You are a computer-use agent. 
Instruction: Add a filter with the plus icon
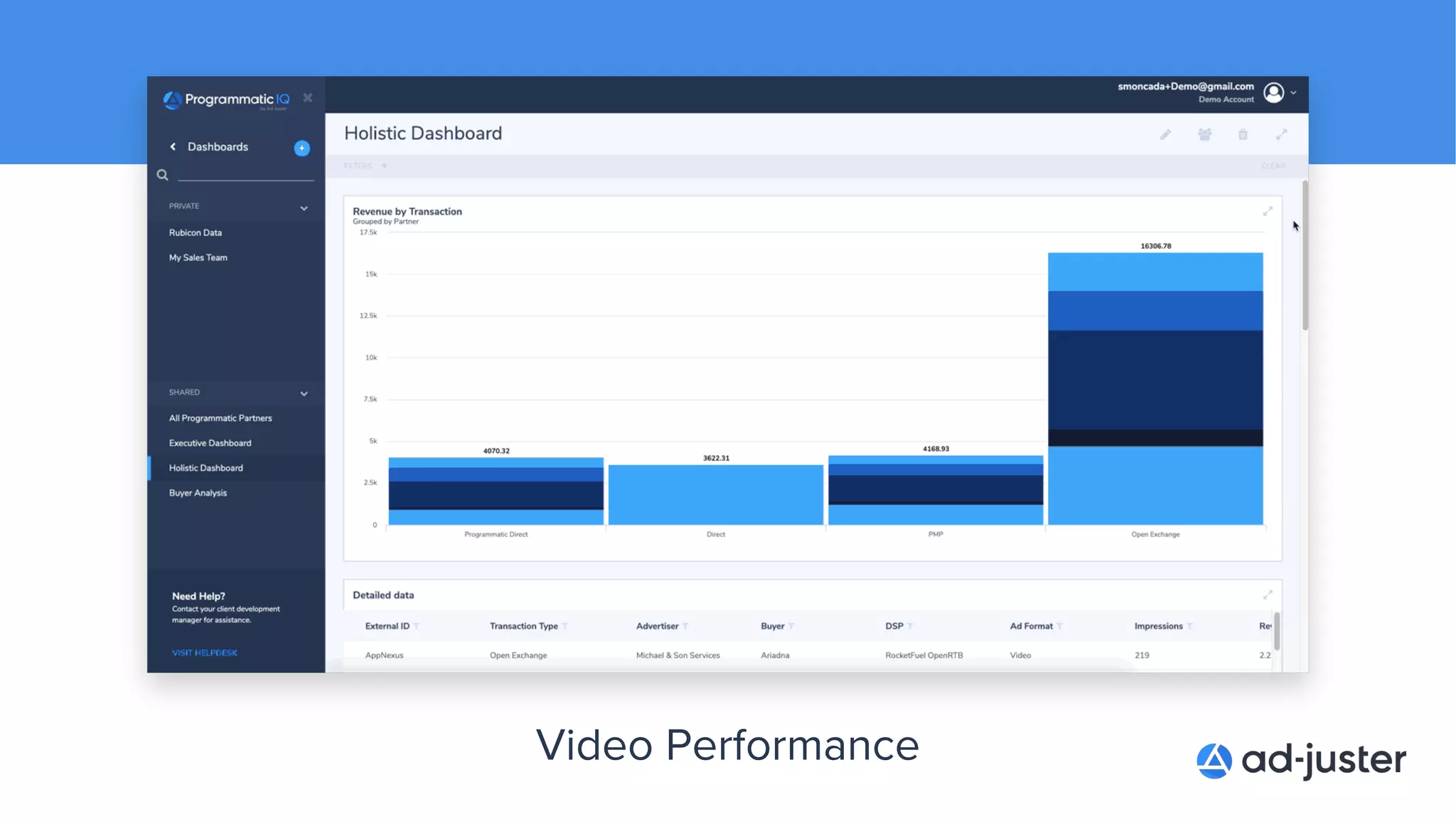pyautogui.click(x=384, y=166)
